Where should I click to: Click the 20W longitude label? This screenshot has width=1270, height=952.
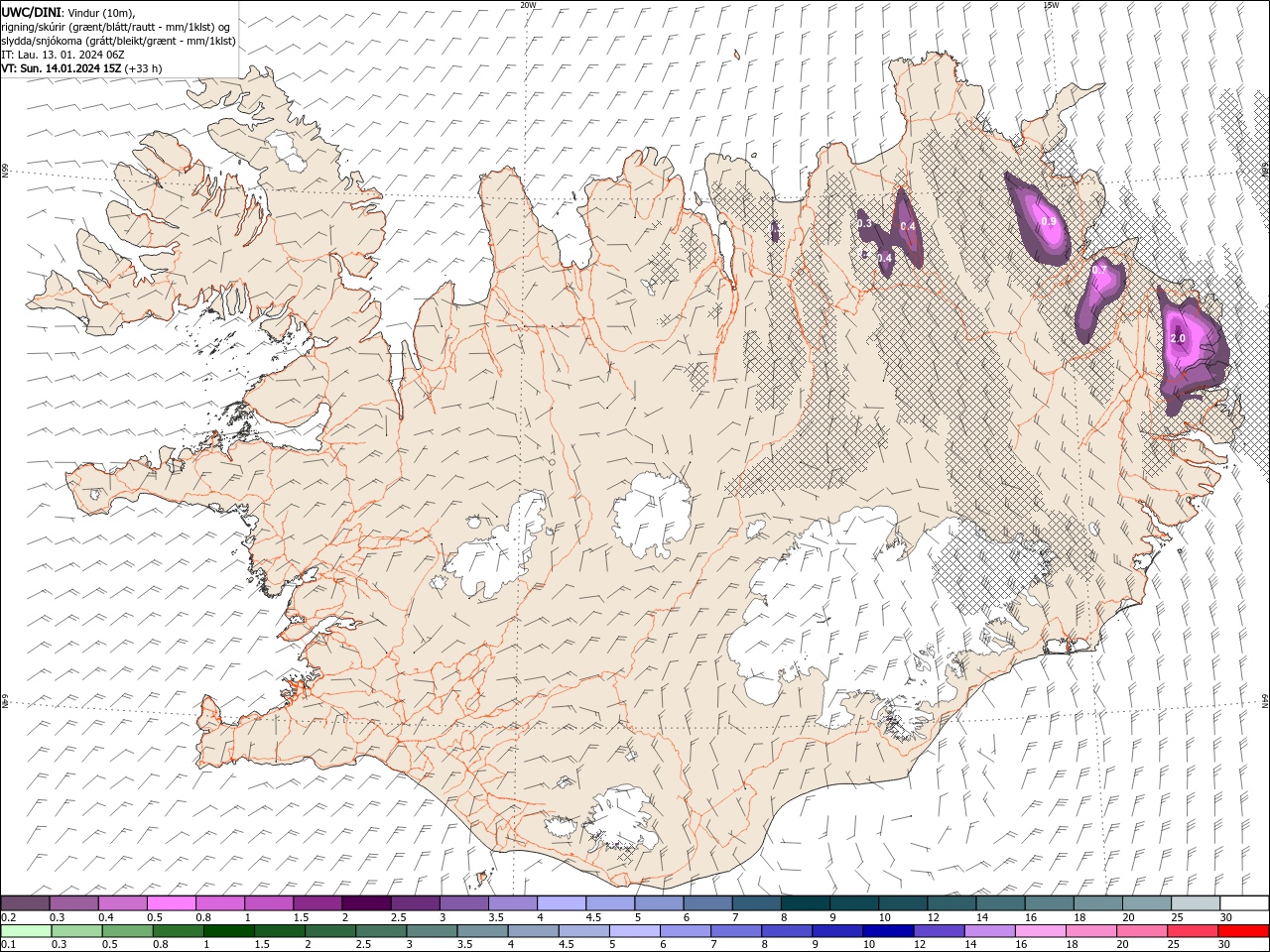(x=528, y=5)
